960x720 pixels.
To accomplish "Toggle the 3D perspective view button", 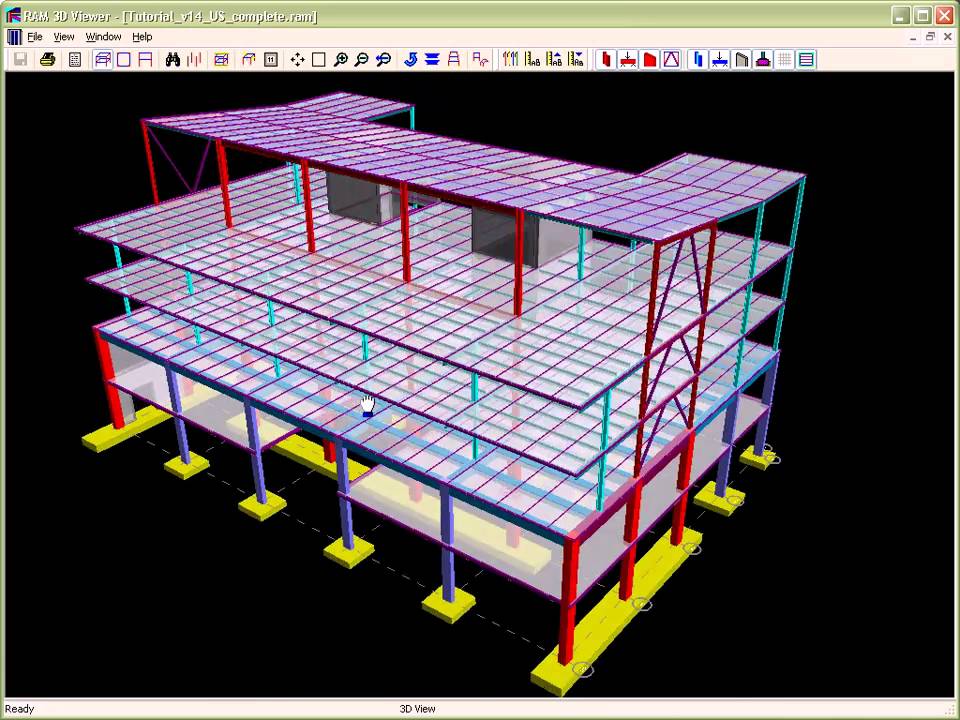I will 102,60.
